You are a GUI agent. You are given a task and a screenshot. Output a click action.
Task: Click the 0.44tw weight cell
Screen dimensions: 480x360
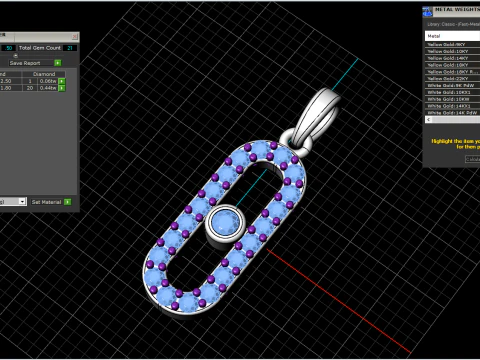[x=48, y=88]
